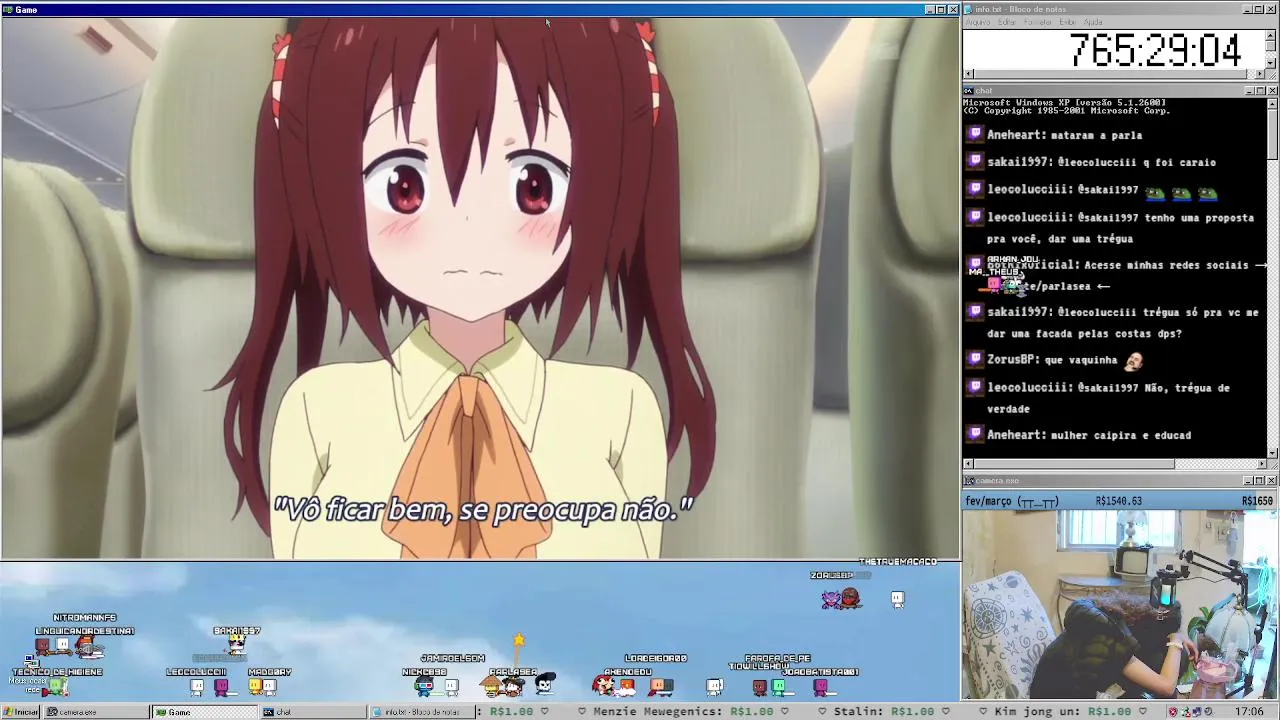
Task: Click the PARLASEA character with star
Action: [513, 684]
